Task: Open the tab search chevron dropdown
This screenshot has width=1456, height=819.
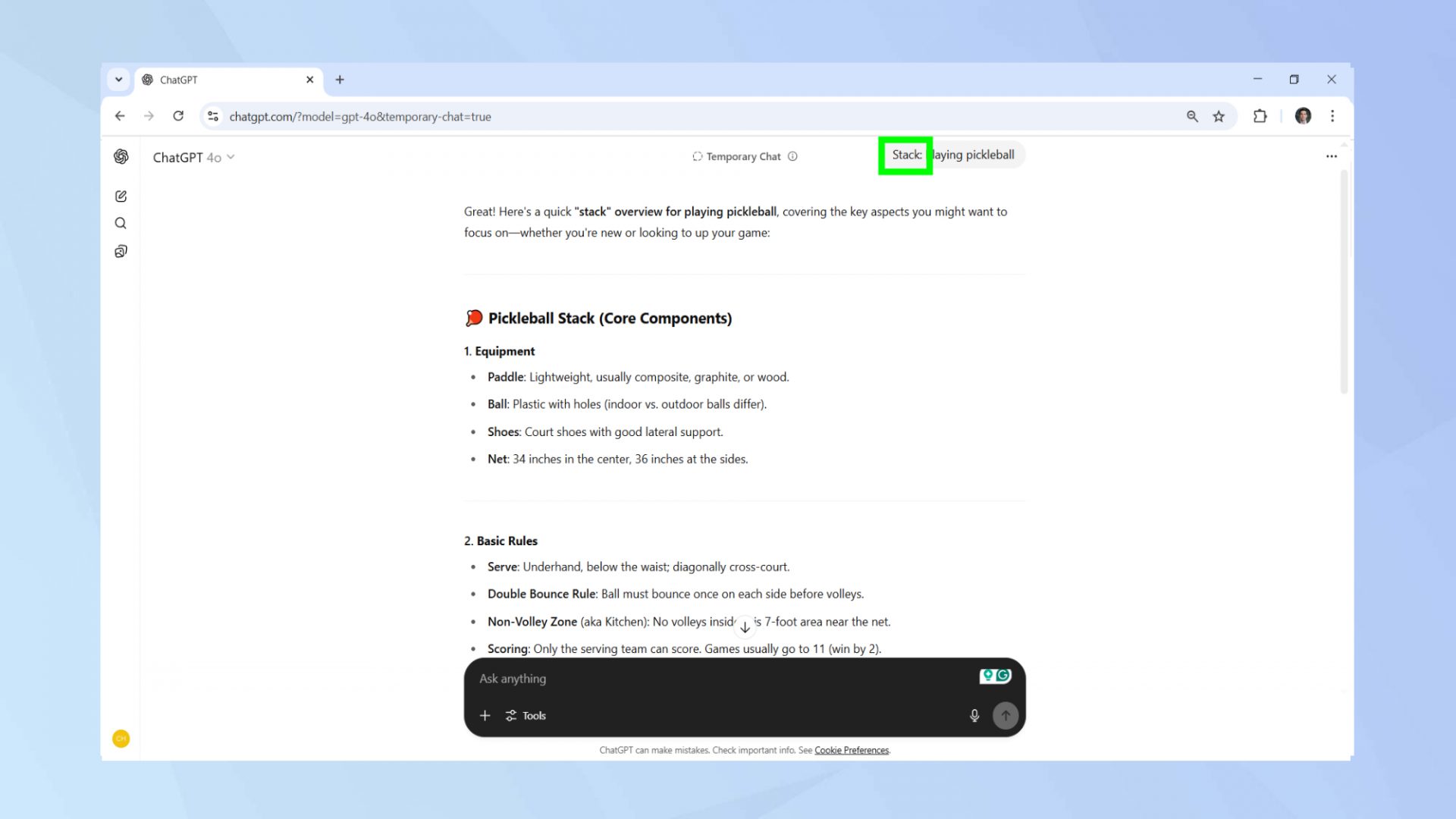Action: point(118,80)
